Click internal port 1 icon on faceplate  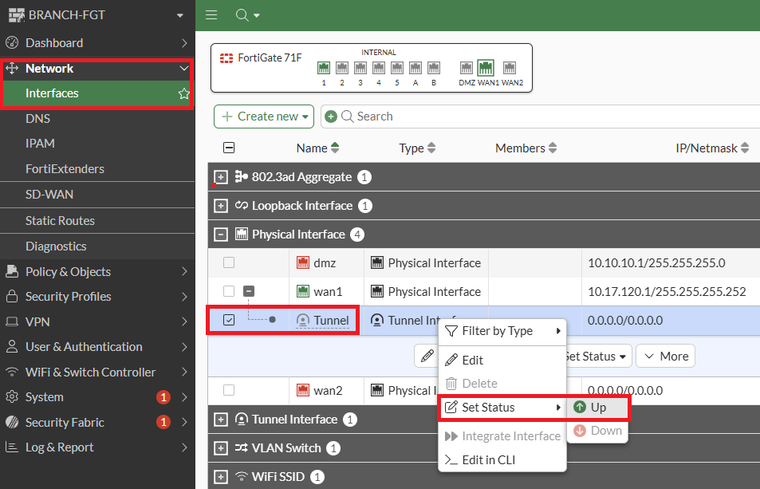(323, 67)
